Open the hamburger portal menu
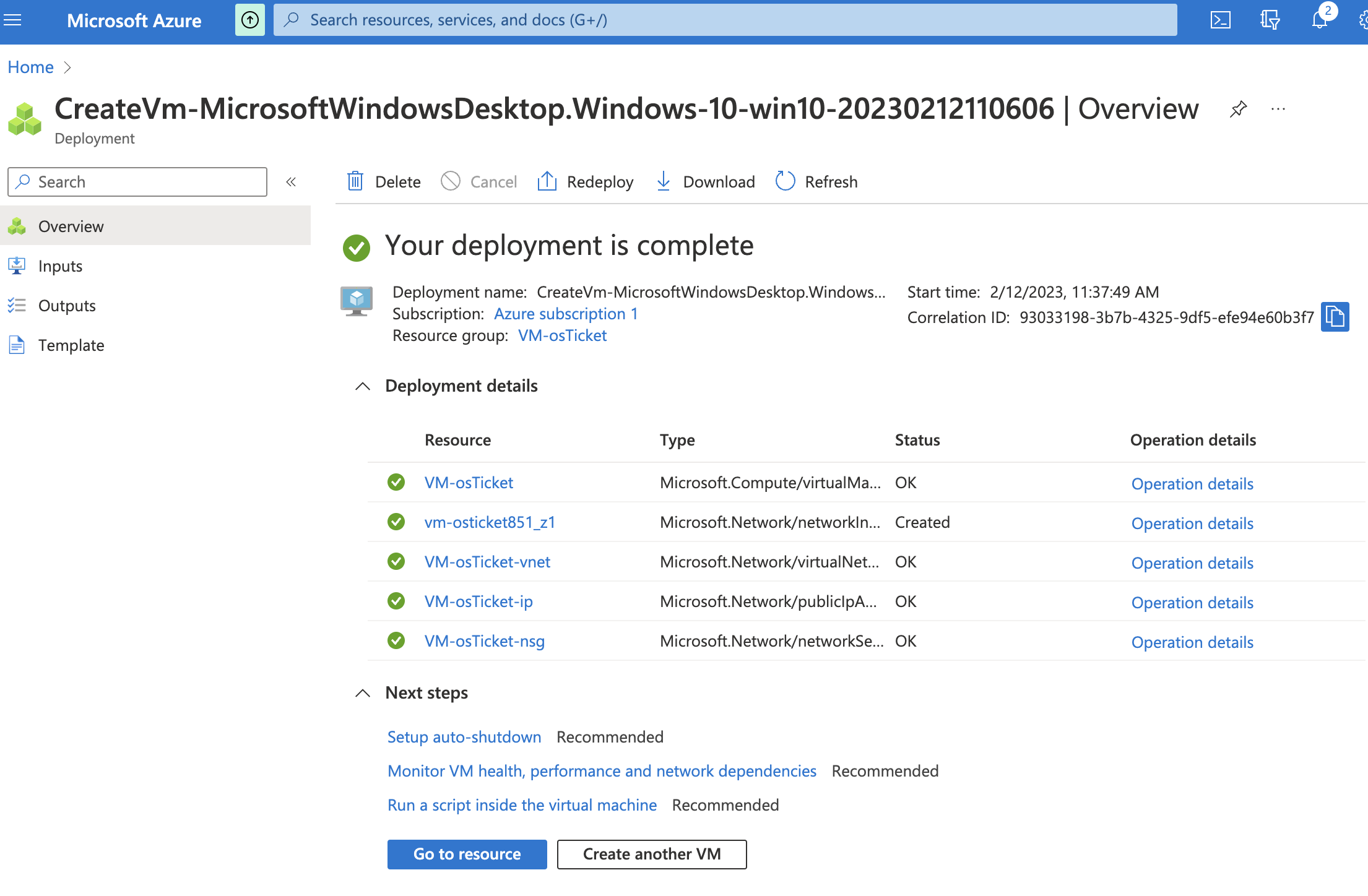Viewport: 1368px width, 896px height. [12, 20]
